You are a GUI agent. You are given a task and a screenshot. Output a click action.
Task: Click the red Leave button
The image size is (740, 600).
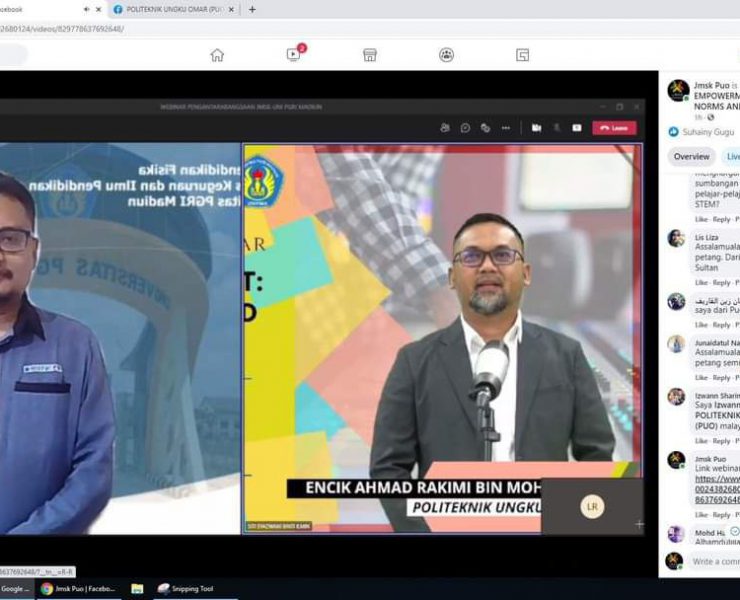(x=614, y=128)
